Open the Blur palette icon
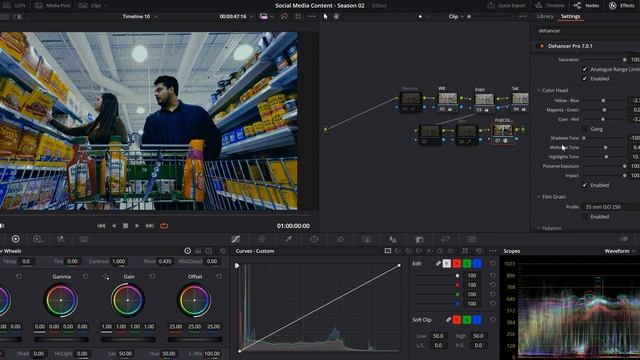This screenshot has width=640, height=360. click(393, 239)
